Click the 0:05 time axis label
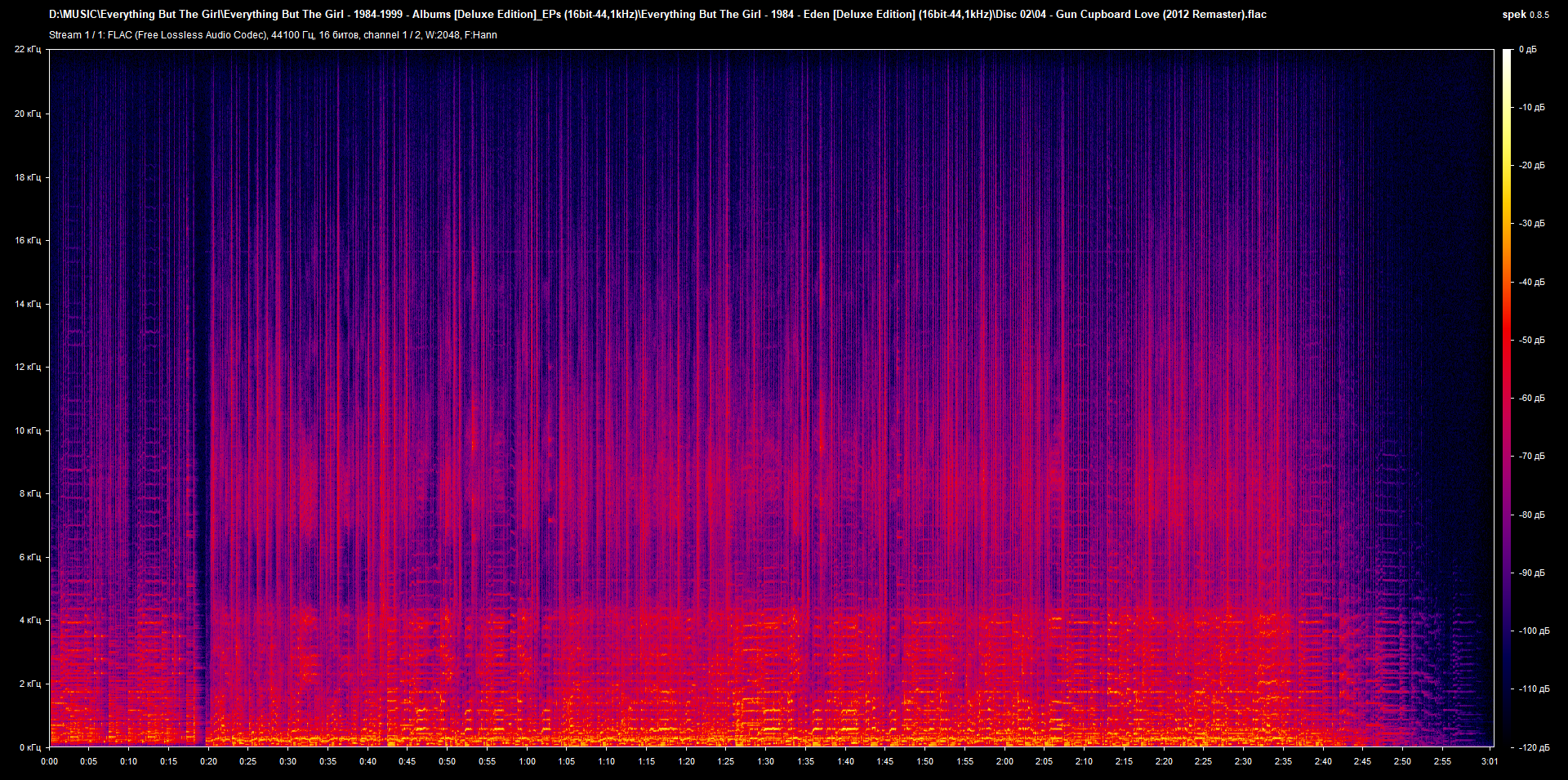 [x=88, y=762]
